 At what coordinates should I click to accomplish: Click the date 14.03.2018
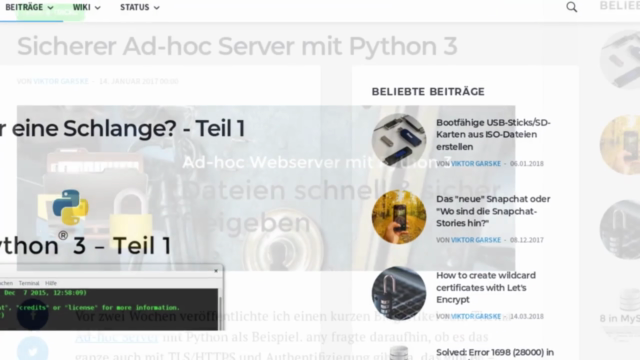point(527,316)
